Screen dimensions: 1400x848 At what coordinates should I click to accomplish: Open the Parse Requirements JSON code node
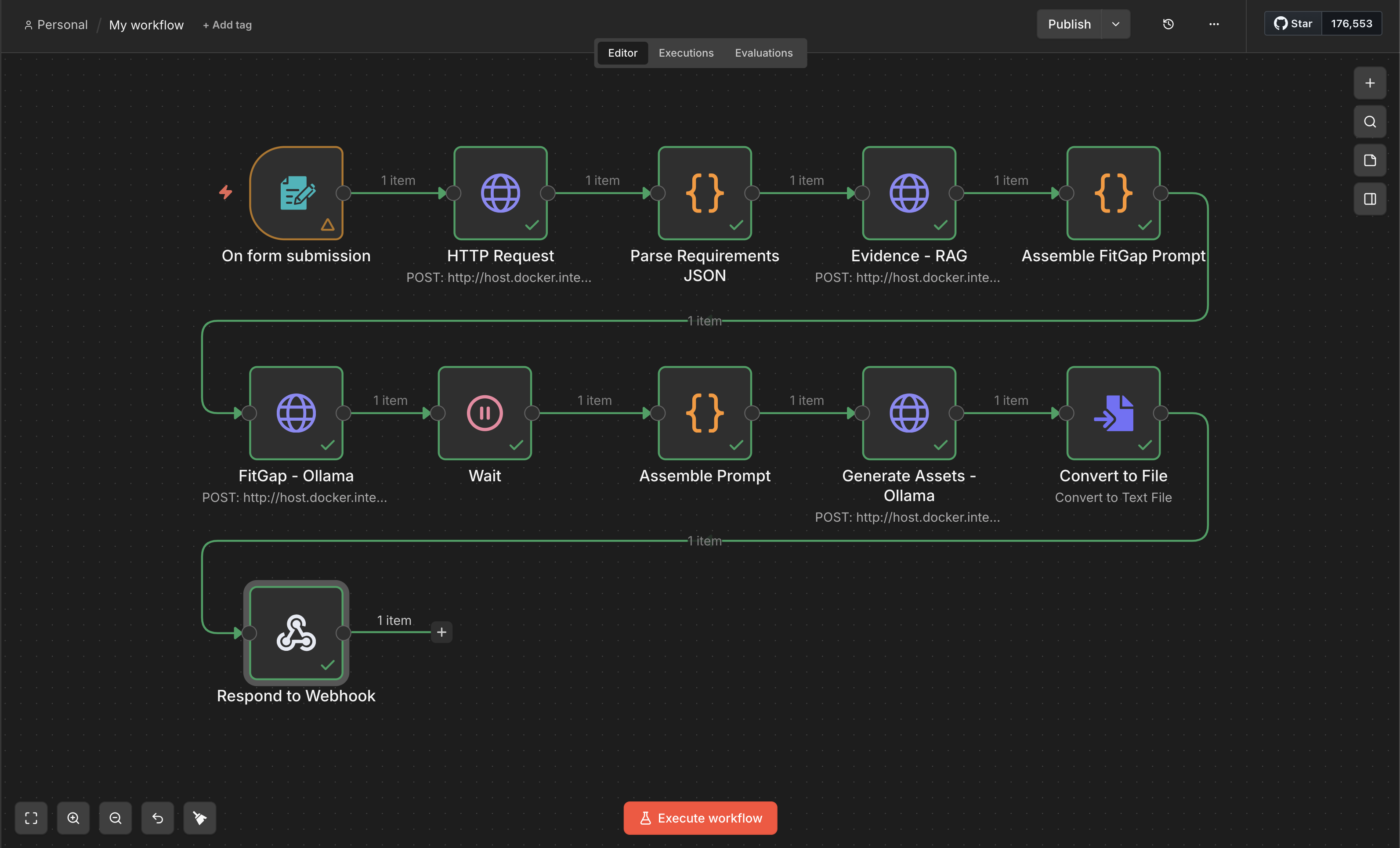tap(705, 193)
